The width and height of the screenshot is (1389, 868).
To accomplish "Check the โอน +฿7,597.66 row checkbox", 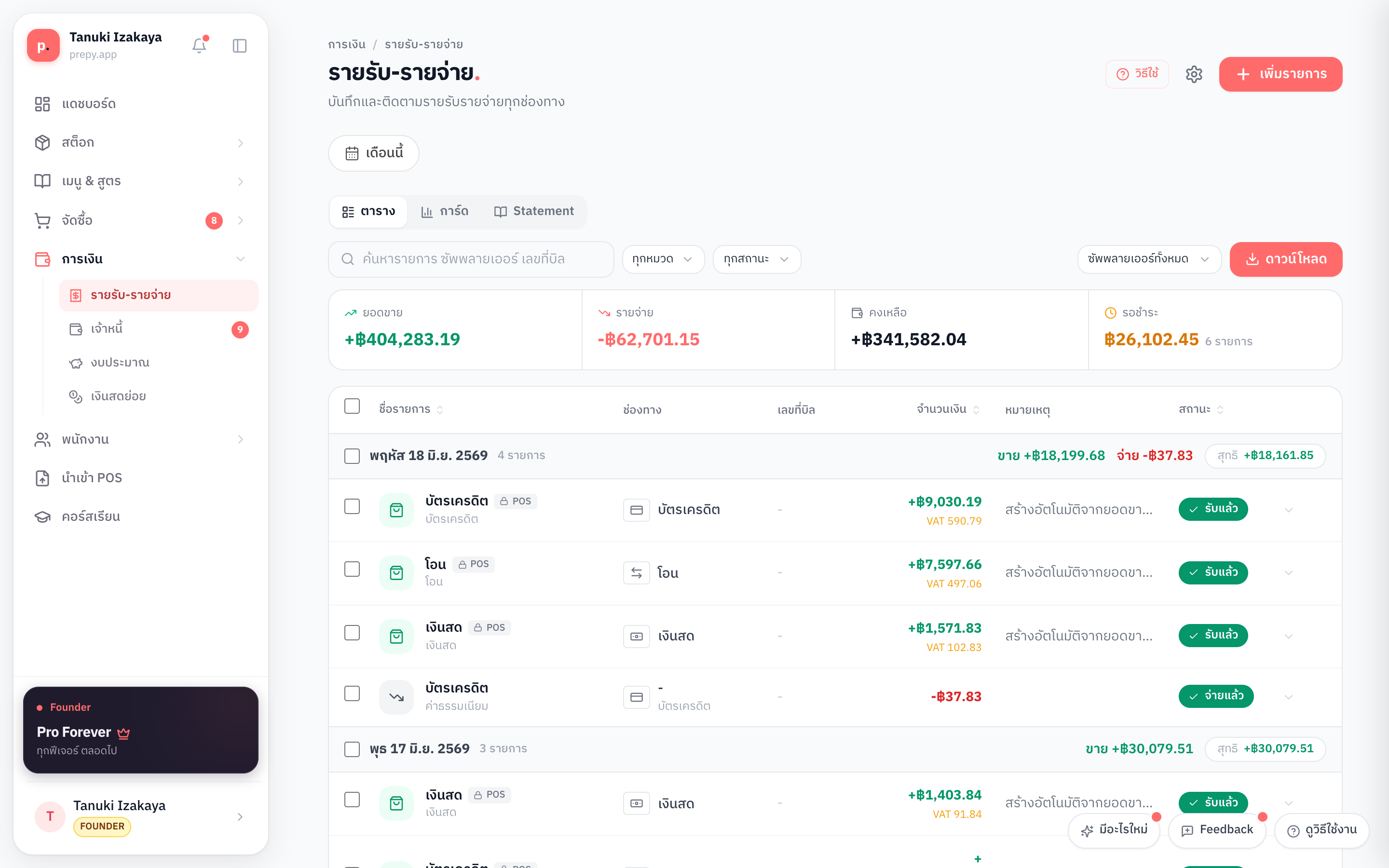I will coord(352,569).
